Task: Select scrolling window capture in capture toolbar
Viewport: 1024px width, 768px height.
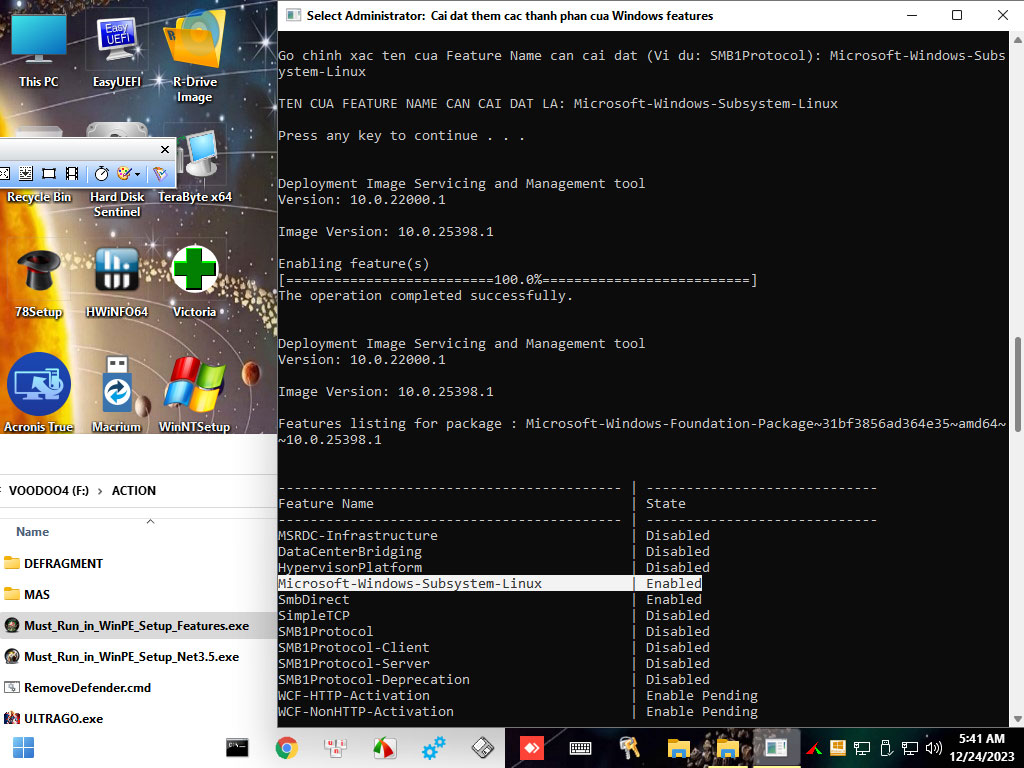Action: tap(25, 173)
